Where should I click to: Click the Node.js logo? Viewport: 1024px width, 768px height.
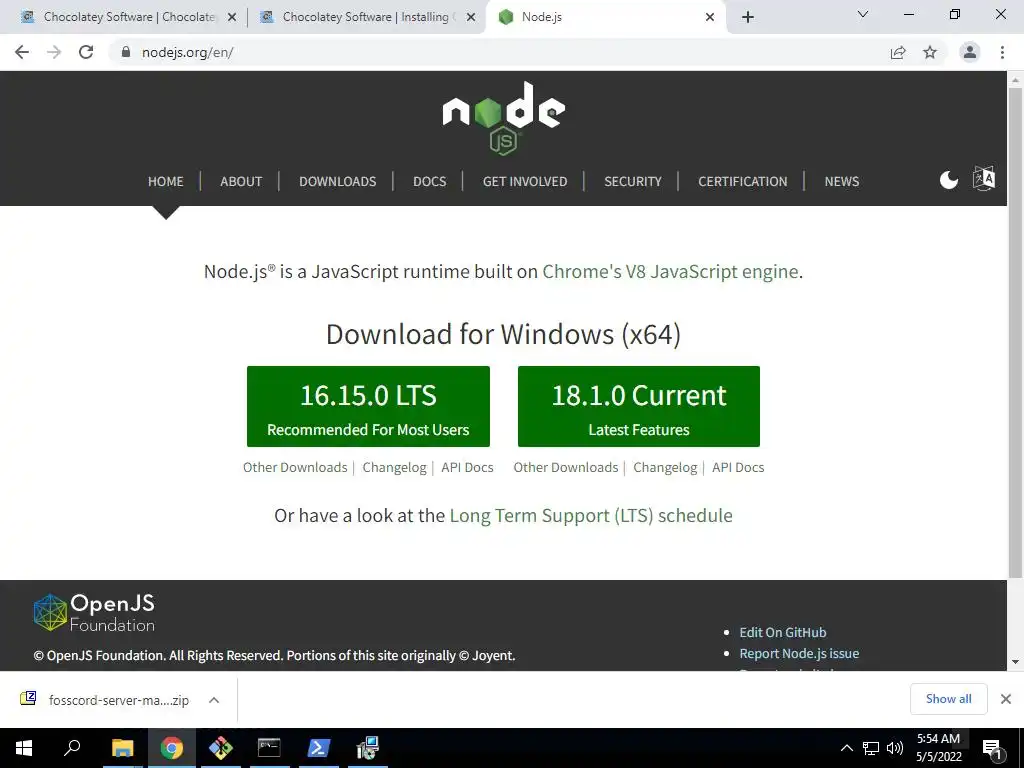[x=504, y=118]
